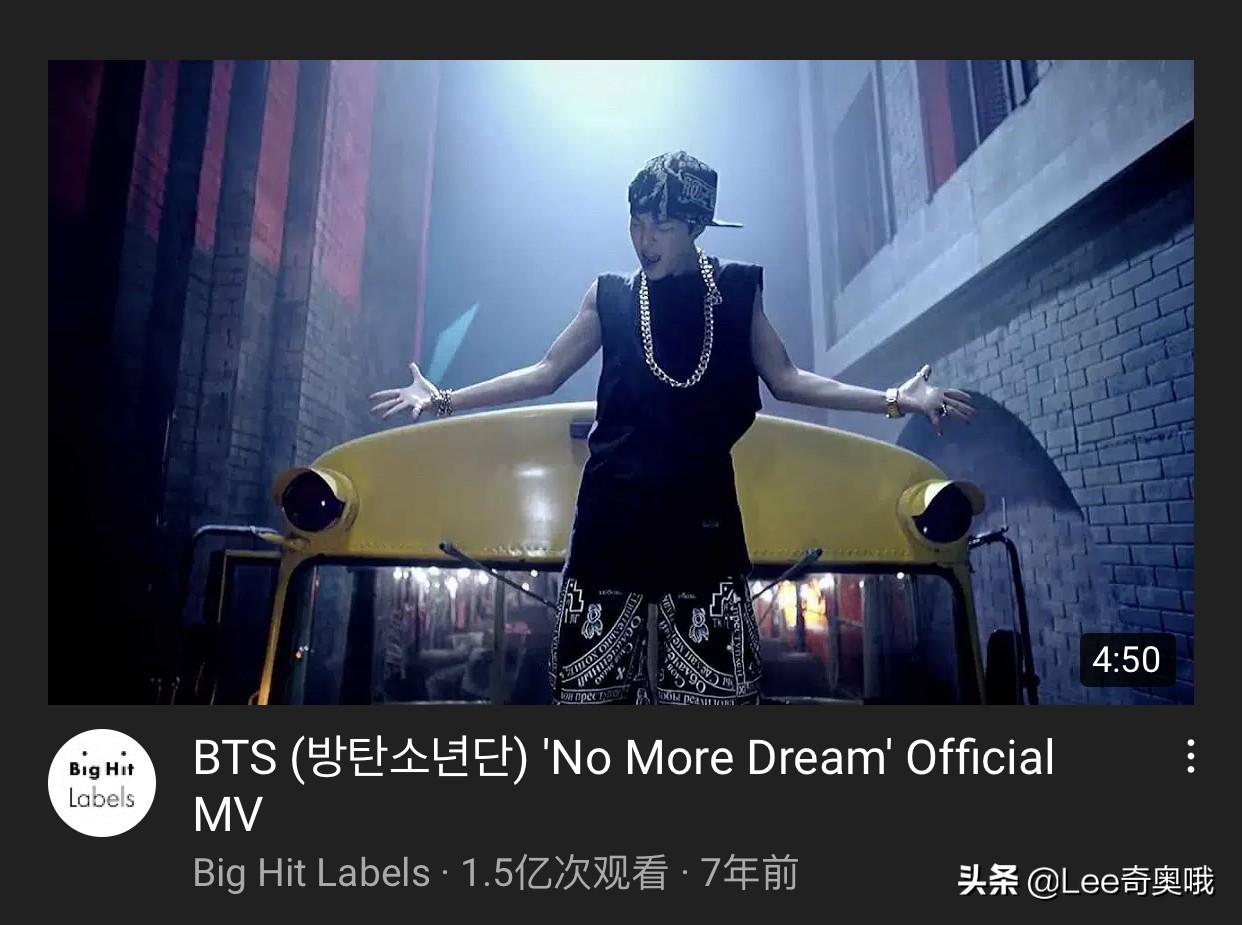Click the 头条 logo in the watermark

click(x=987, y=881)
